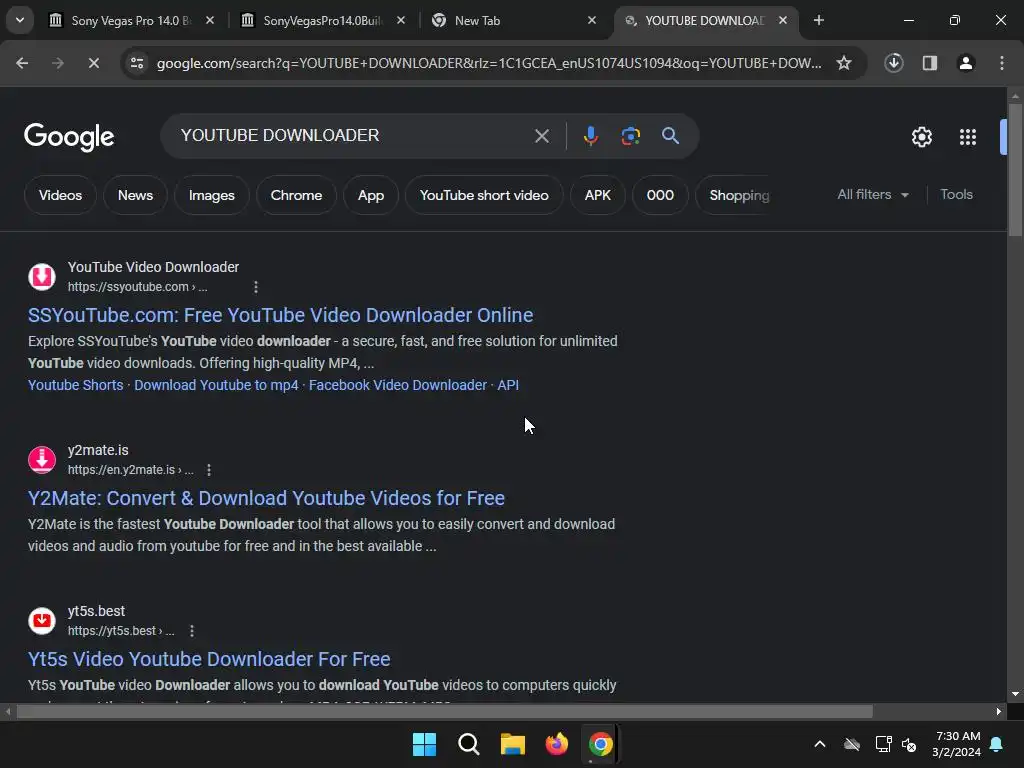1024x768 pixels.
Task: Toggle the Chrome side panel
Action: 929,63
